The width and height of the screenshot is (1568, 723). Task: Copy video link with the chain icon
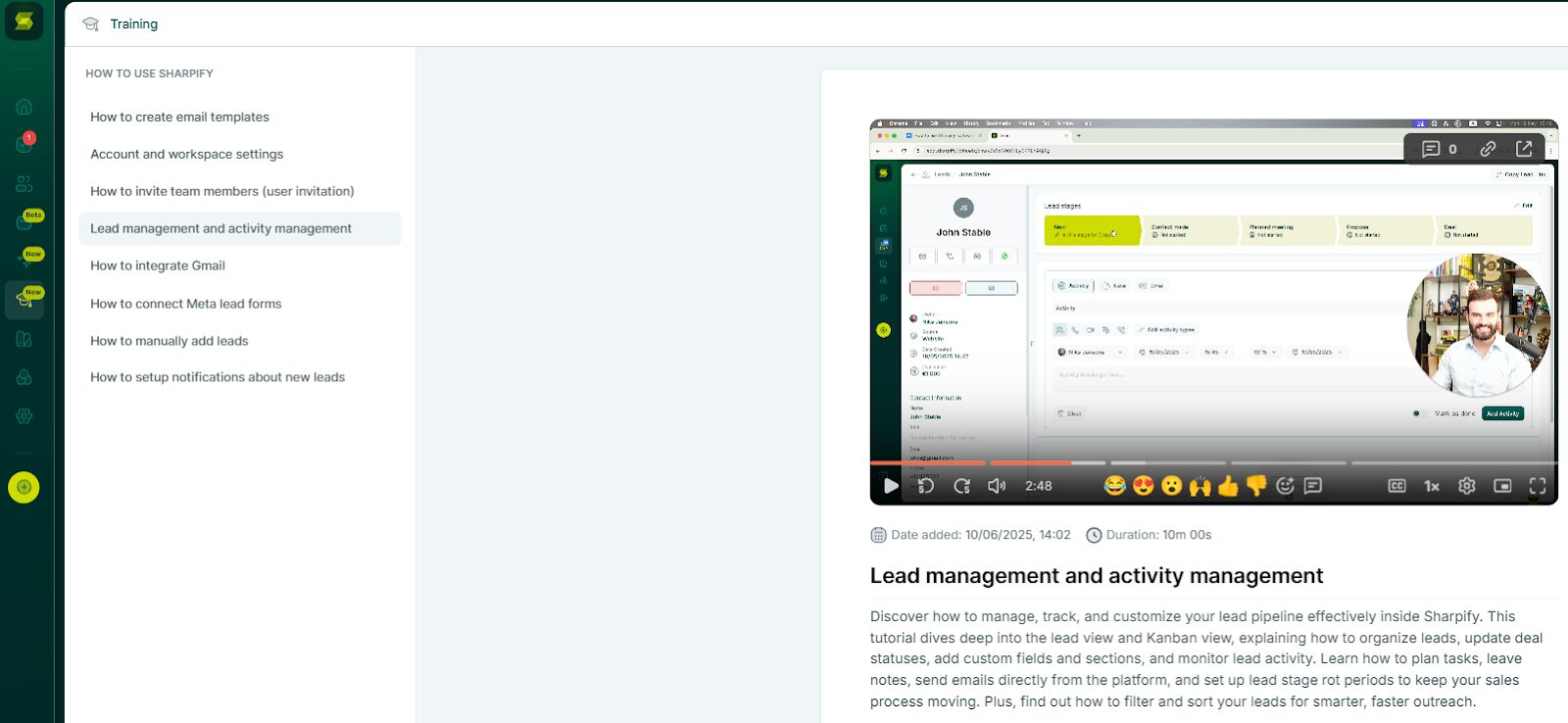(x=1488, y=149)
